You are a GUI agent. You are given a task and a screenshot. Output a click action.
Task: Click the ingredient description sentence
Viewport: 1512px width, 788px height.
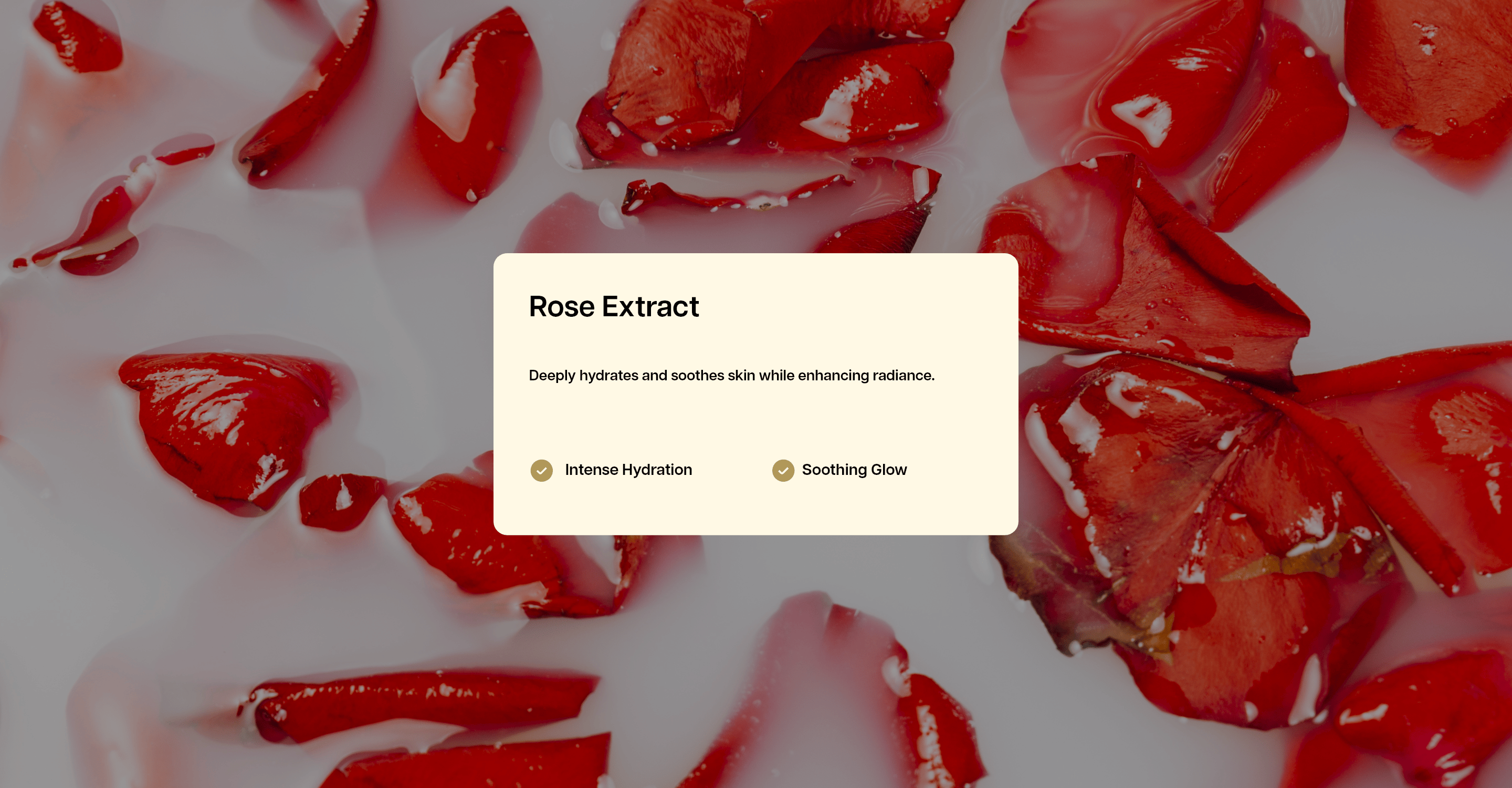pyautogui.click(x=731, y=376)
